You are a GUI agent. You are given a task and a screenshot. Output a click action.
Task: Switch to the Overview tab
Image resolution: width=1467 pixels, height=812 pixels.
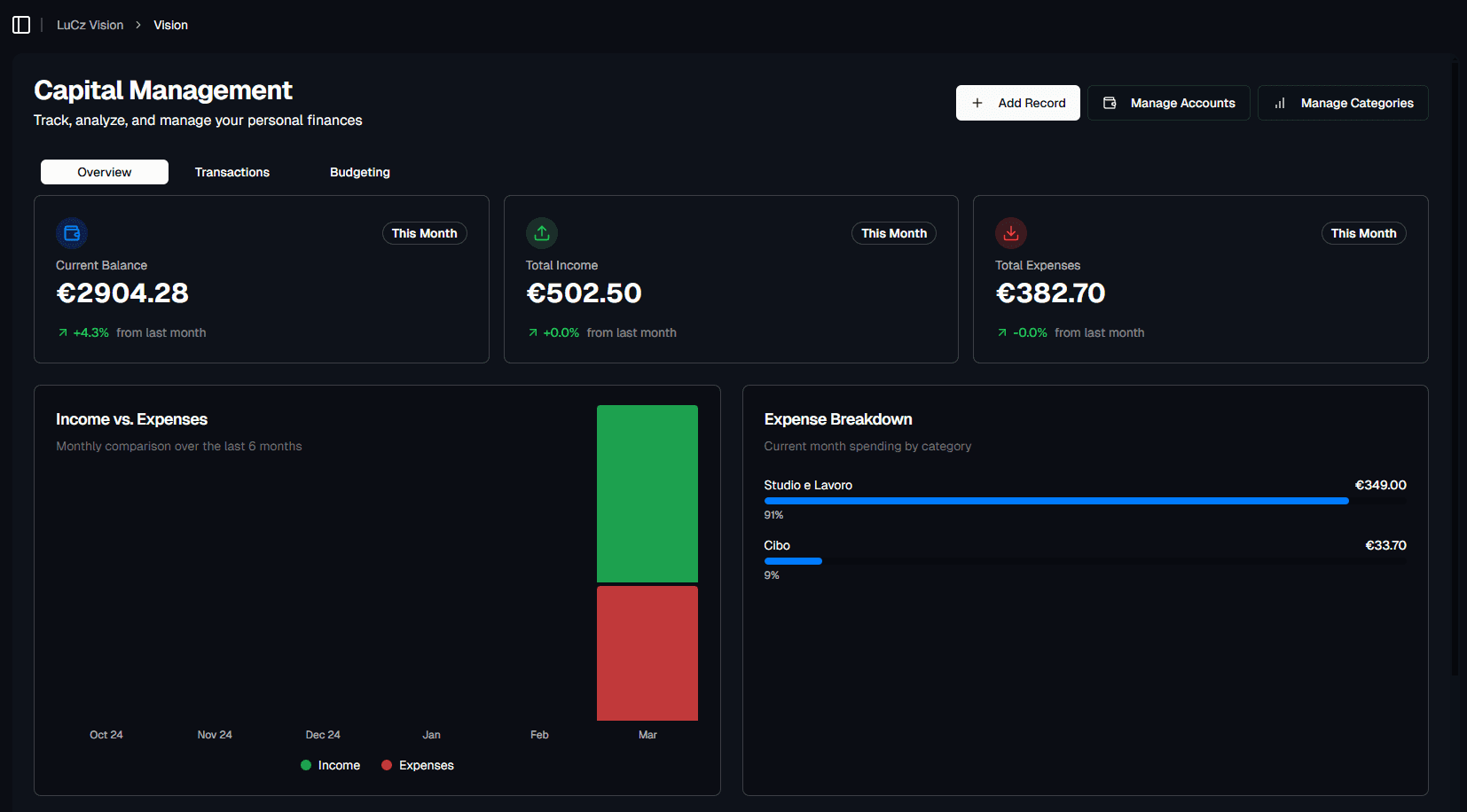click(105, 172)
